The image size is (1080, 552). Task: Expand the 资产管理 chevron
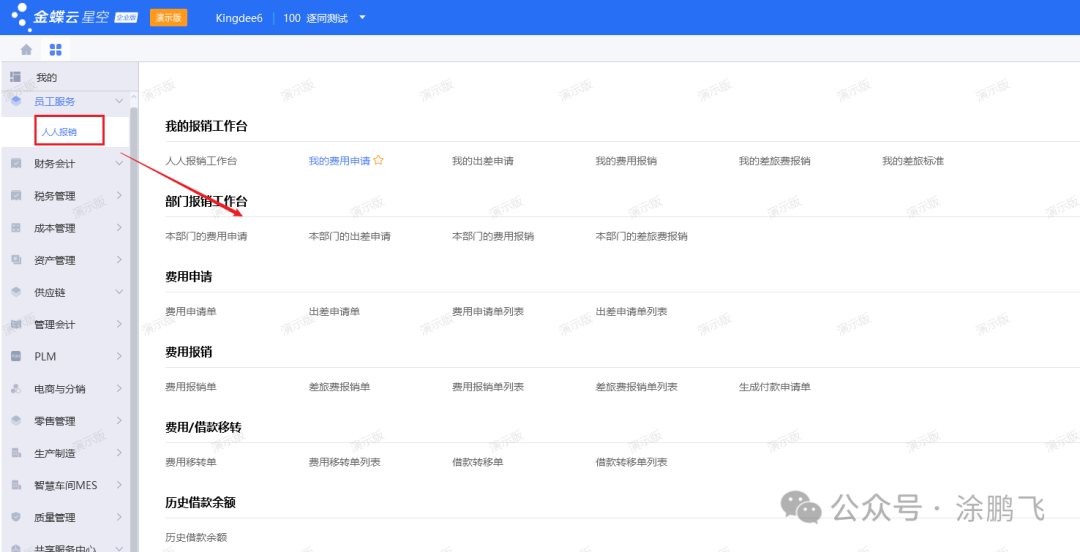[119, 260]
